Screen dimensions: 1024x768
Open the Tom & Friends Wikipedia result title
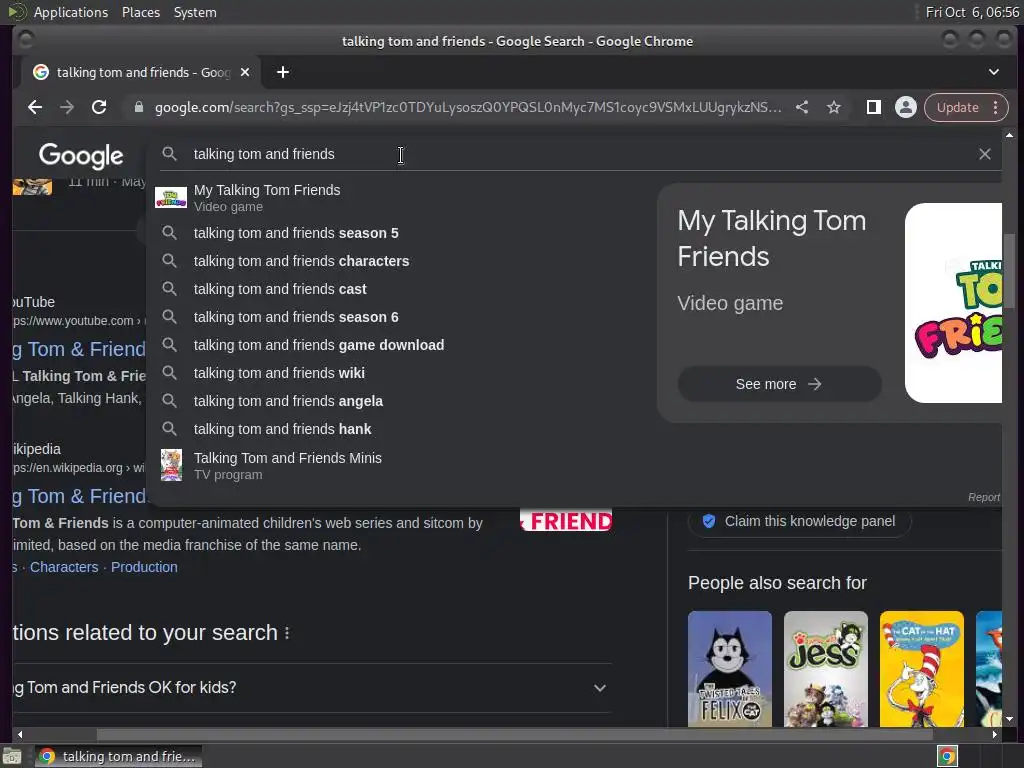79,496
